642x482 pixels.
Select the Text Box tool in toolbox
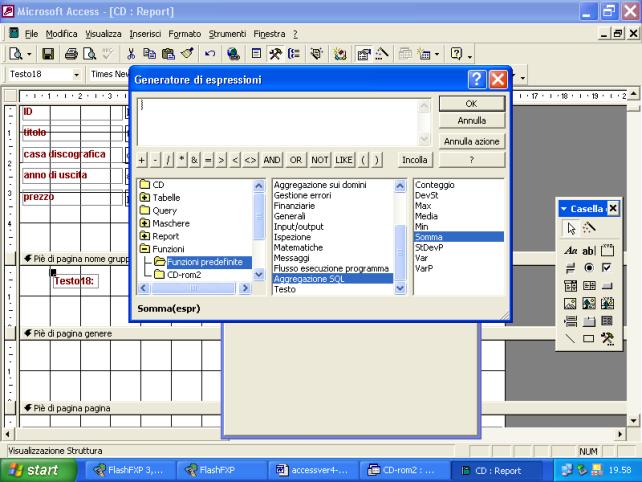(588, 250)
